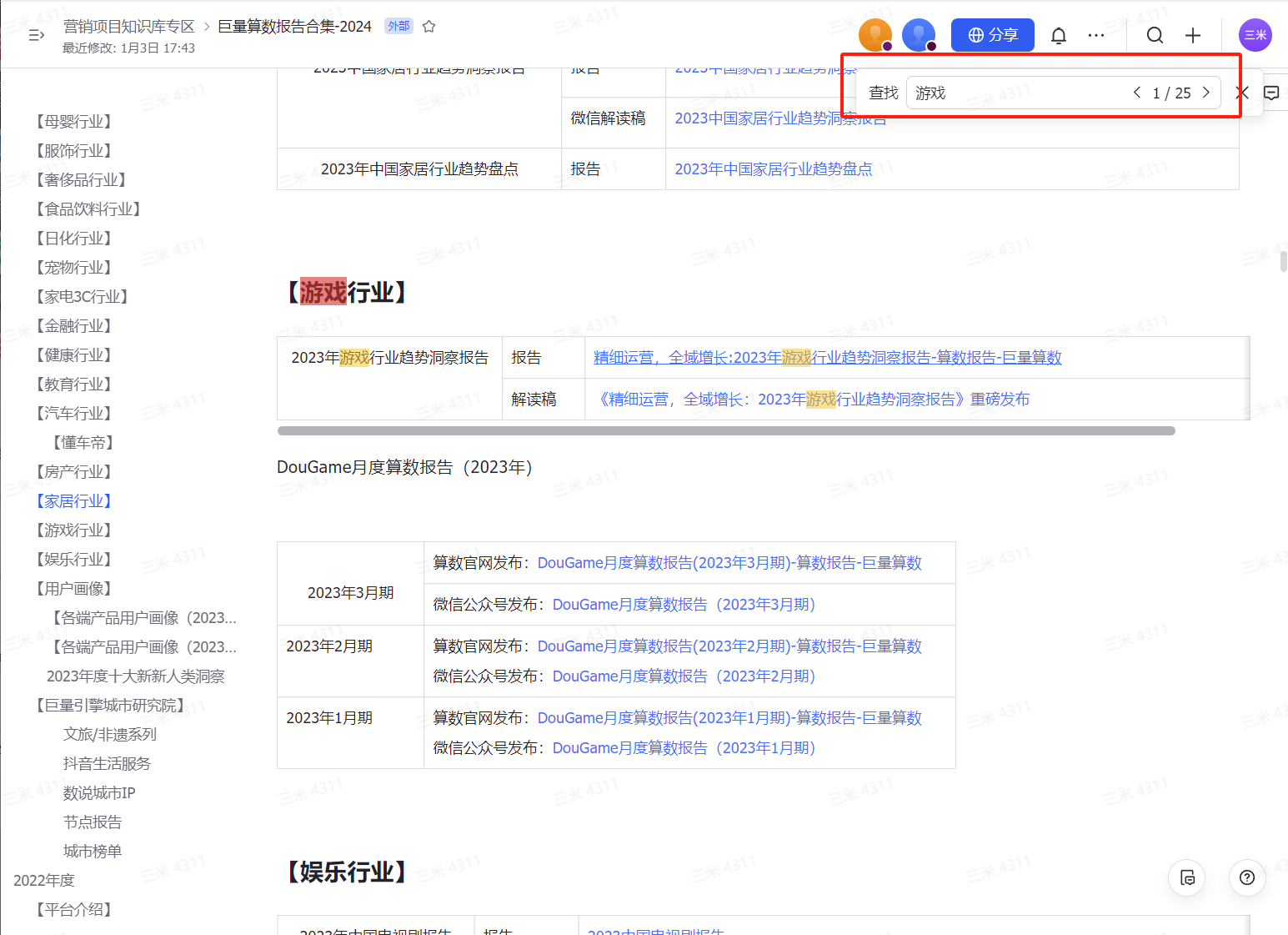
Task: Jump to 节点报告 outline item
Action: [x=93, y=822]
